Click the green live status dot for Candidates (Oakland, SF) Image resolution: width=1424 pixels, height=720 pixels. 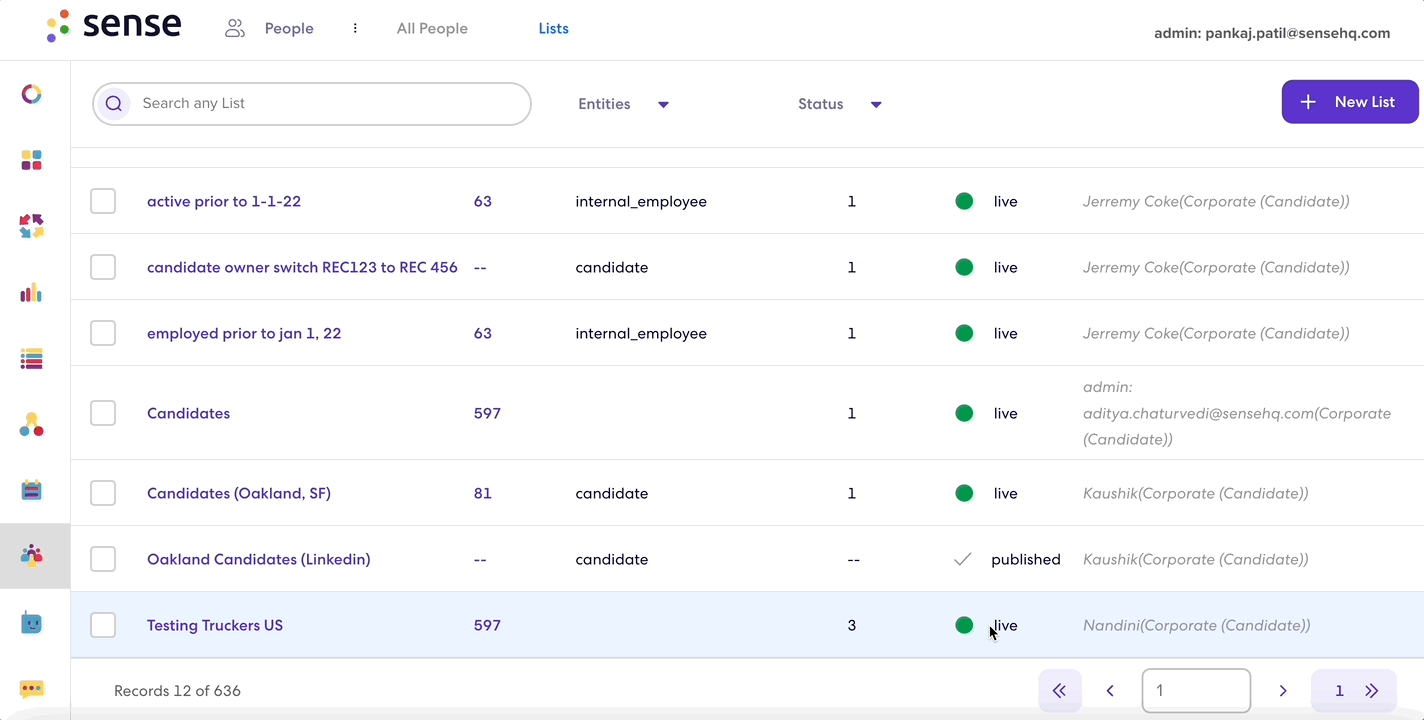click(x=964, y=493)
